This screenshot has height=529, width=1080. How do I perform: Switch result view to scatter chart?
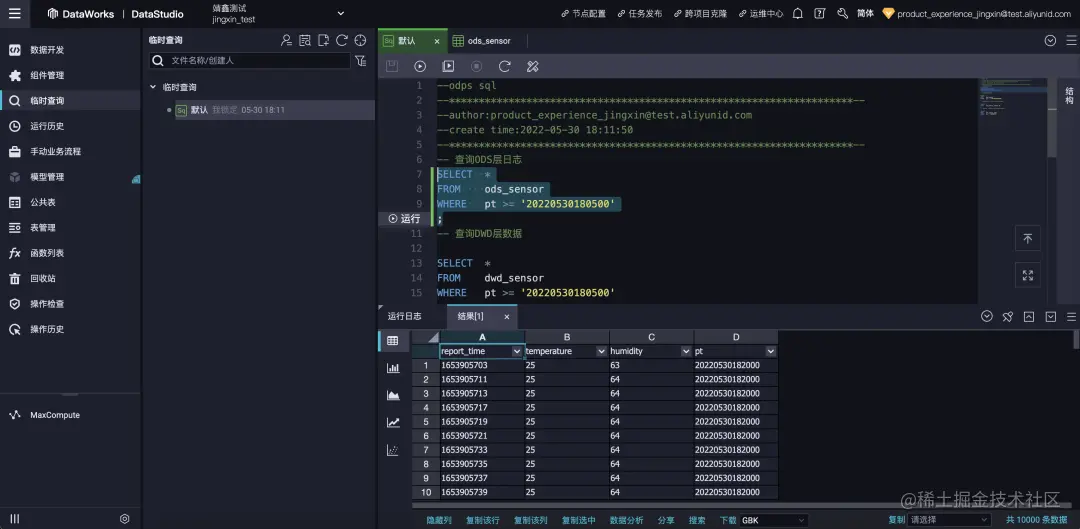pyautogui.click(x=393, y=450)
